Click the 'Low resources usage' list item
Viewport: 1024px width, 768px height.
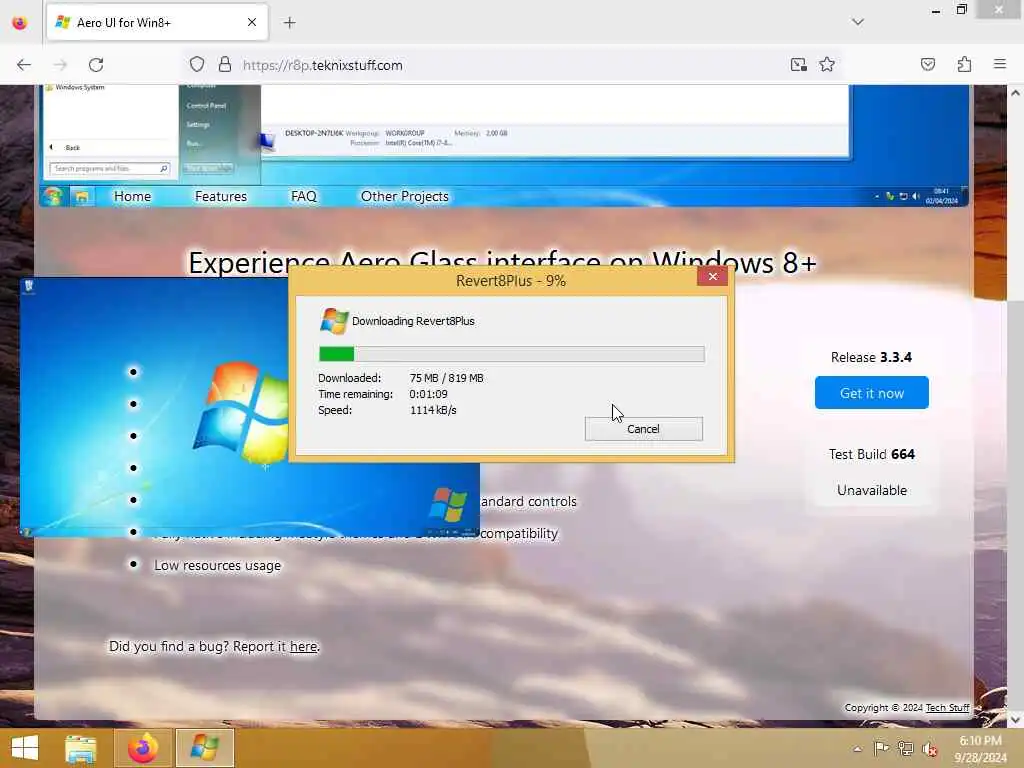tap(217, 566)
